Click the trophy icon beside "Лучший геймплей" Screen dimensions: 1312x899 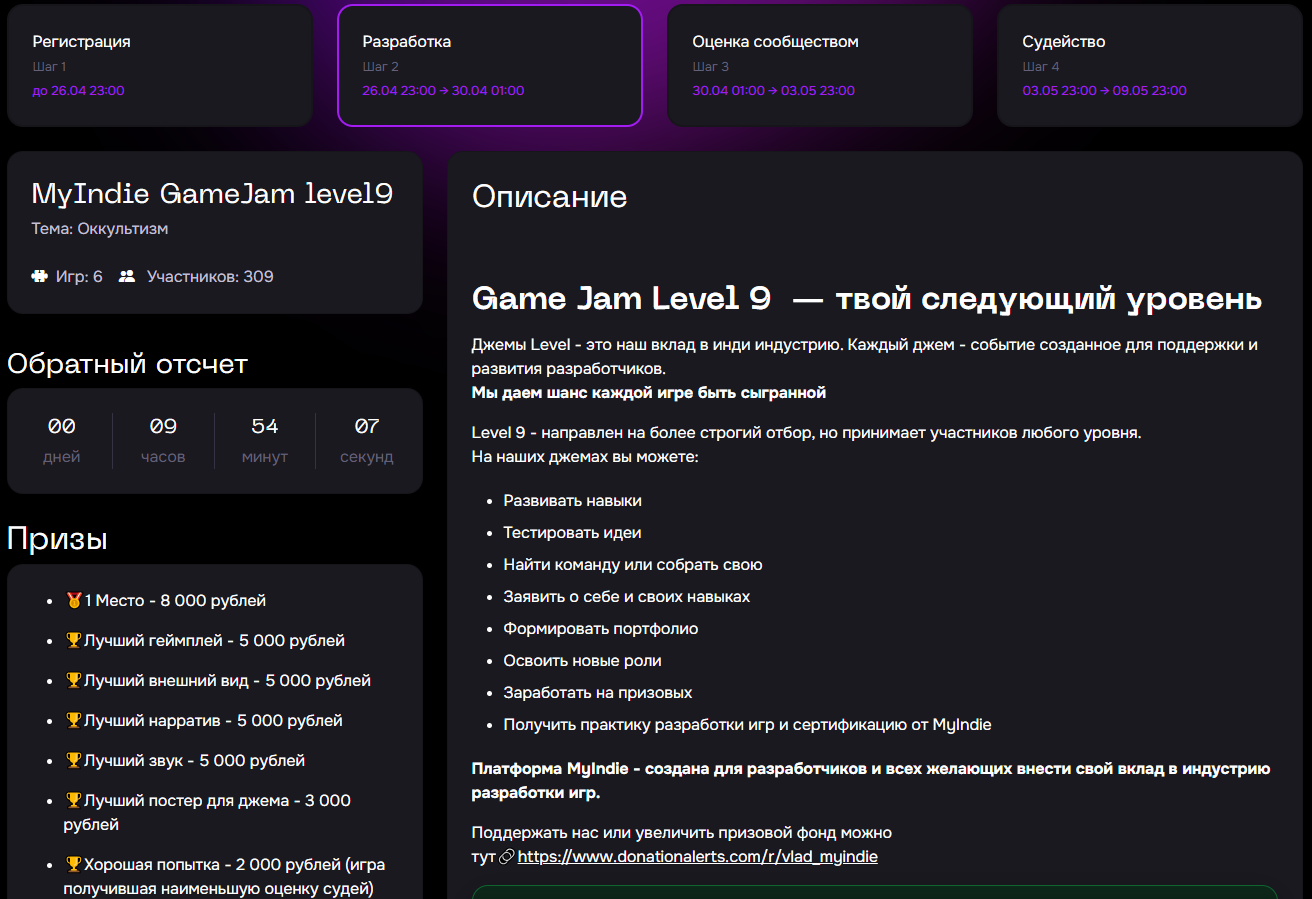pyautogui.click(x=73, y=641)
